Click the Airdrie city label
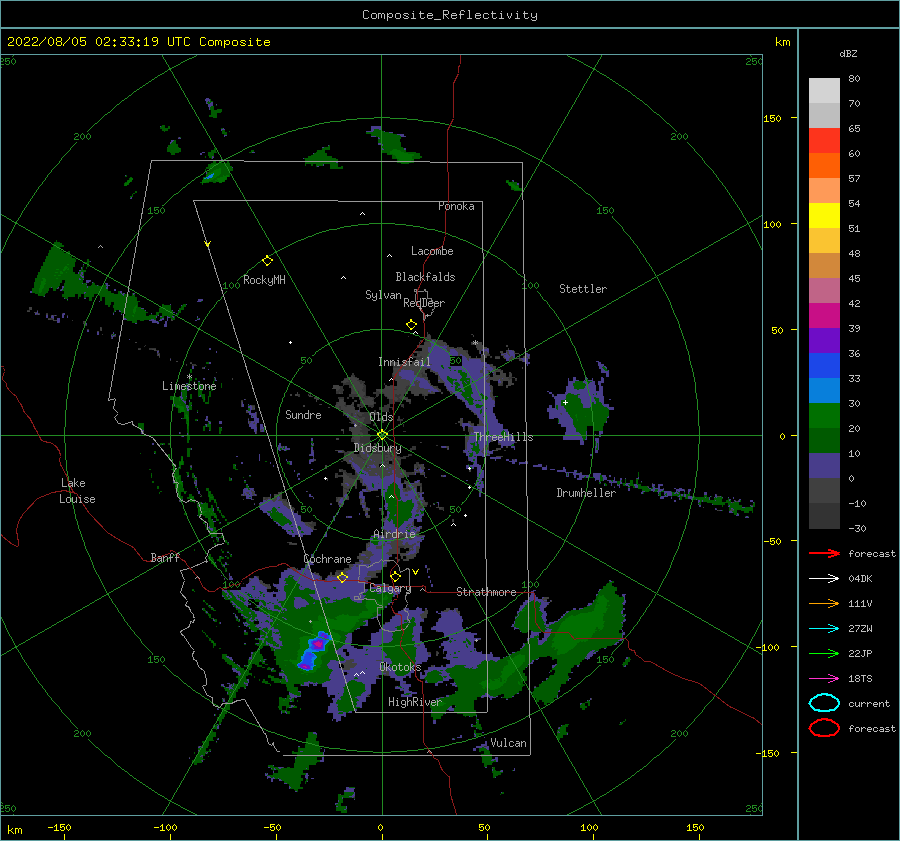 point(394,534)
